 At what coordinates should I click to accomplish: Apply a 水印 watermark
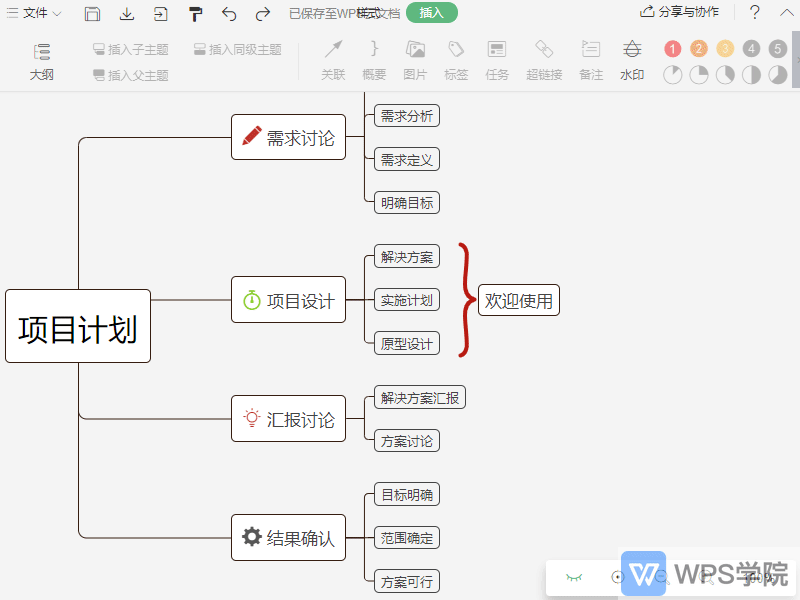pyautogui.click(x=632, y=58)
